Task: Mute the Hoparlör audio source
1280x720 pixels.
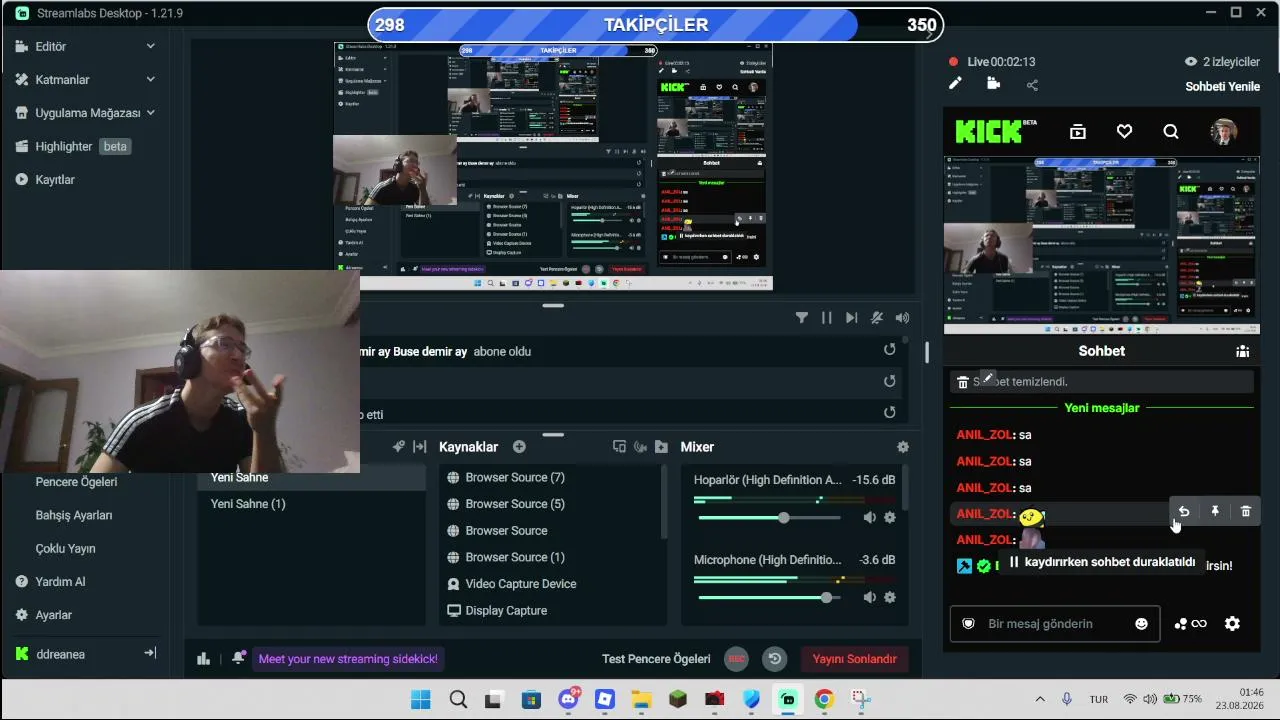Action: (x=869, y=518)
